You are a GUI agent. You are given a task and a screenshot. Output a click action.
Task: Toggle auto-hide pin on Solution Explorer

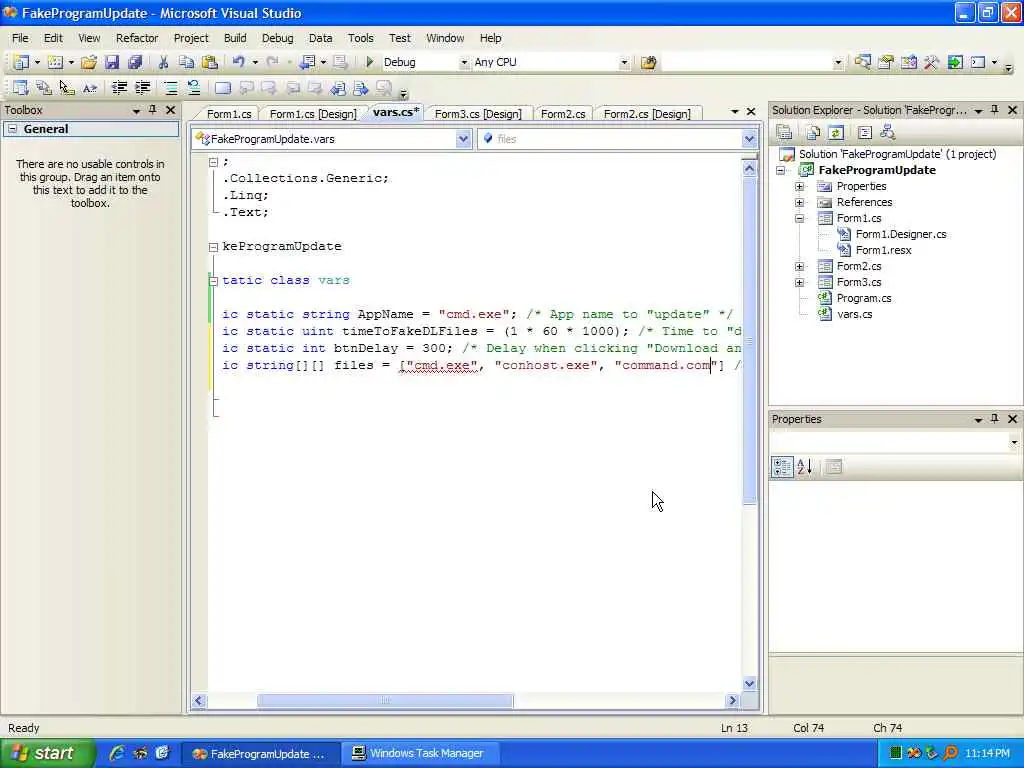pyautogui.click(x=995, y=110)
